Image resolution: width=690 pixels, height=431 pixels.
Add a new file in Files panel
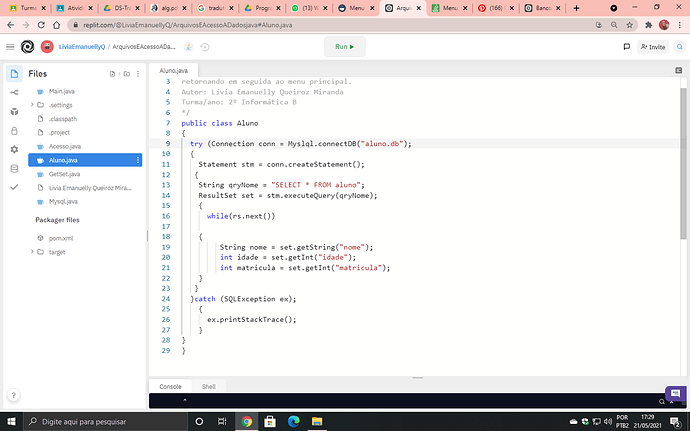(112, 74)
